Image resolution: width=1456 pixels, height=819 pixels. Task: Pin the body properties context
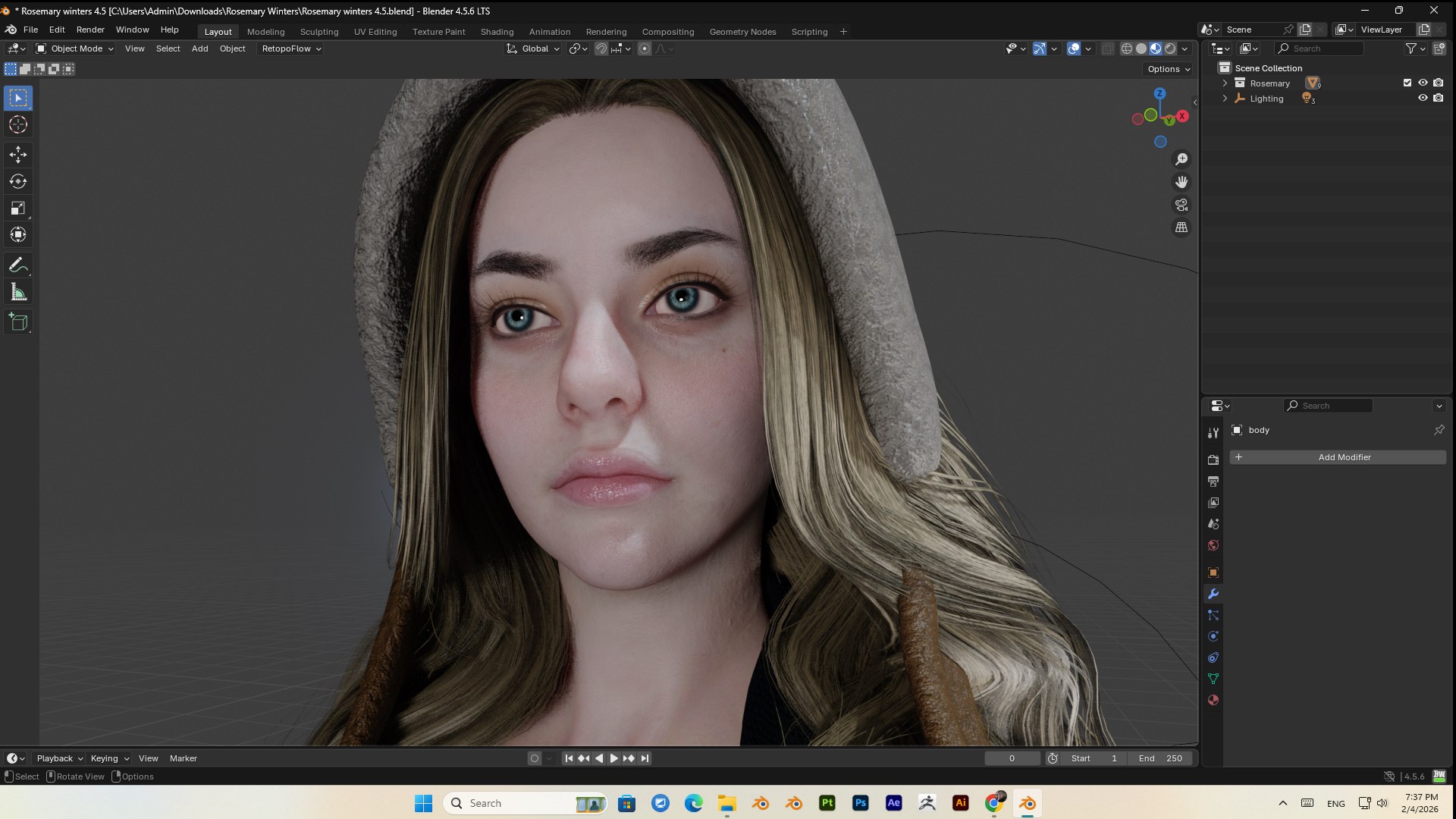tap(1439, 430)
